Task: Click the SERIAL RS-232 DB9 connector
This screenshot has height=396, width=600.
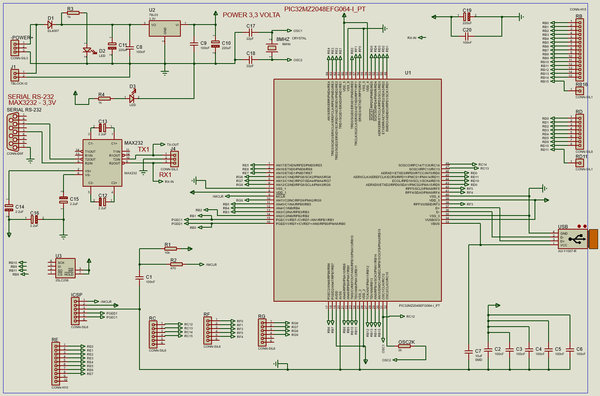Action: 13,132
